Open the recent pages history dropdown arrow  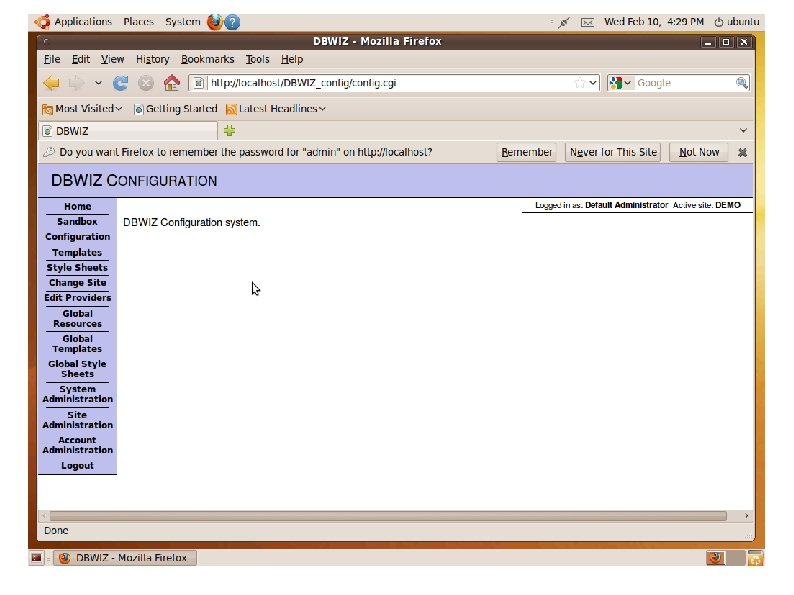pyautogui.click(x=98, y=83)
